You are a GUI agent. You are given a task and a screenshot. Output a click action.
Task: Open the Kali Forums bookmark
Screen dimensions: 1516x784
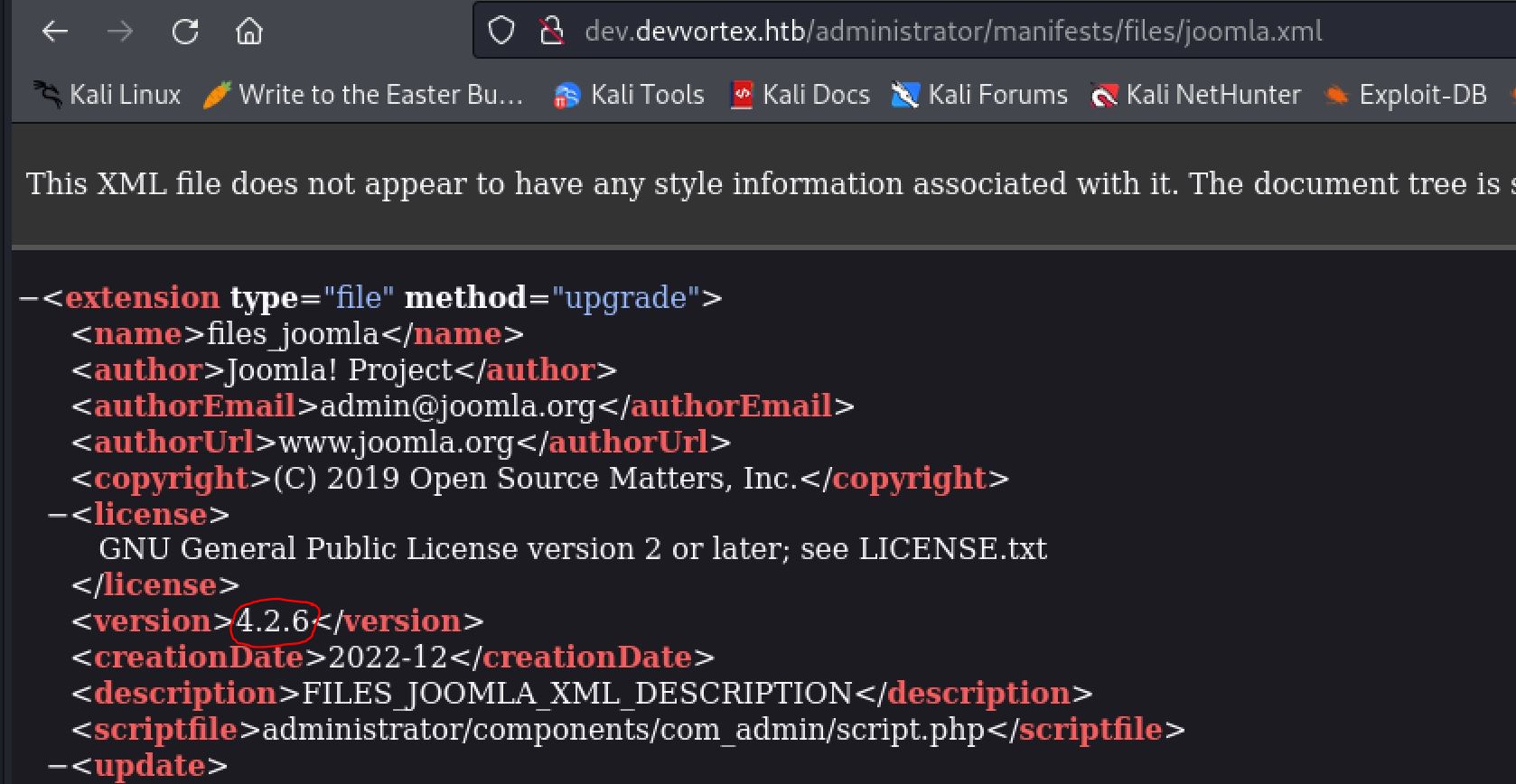tap(979, 95)
